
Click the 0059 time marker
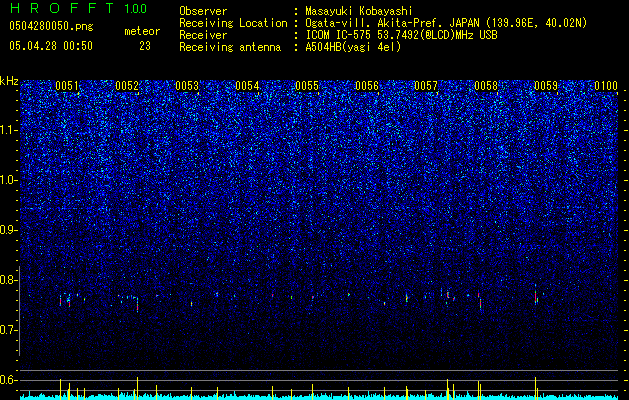pyautogui.click(x=546, y=85)
